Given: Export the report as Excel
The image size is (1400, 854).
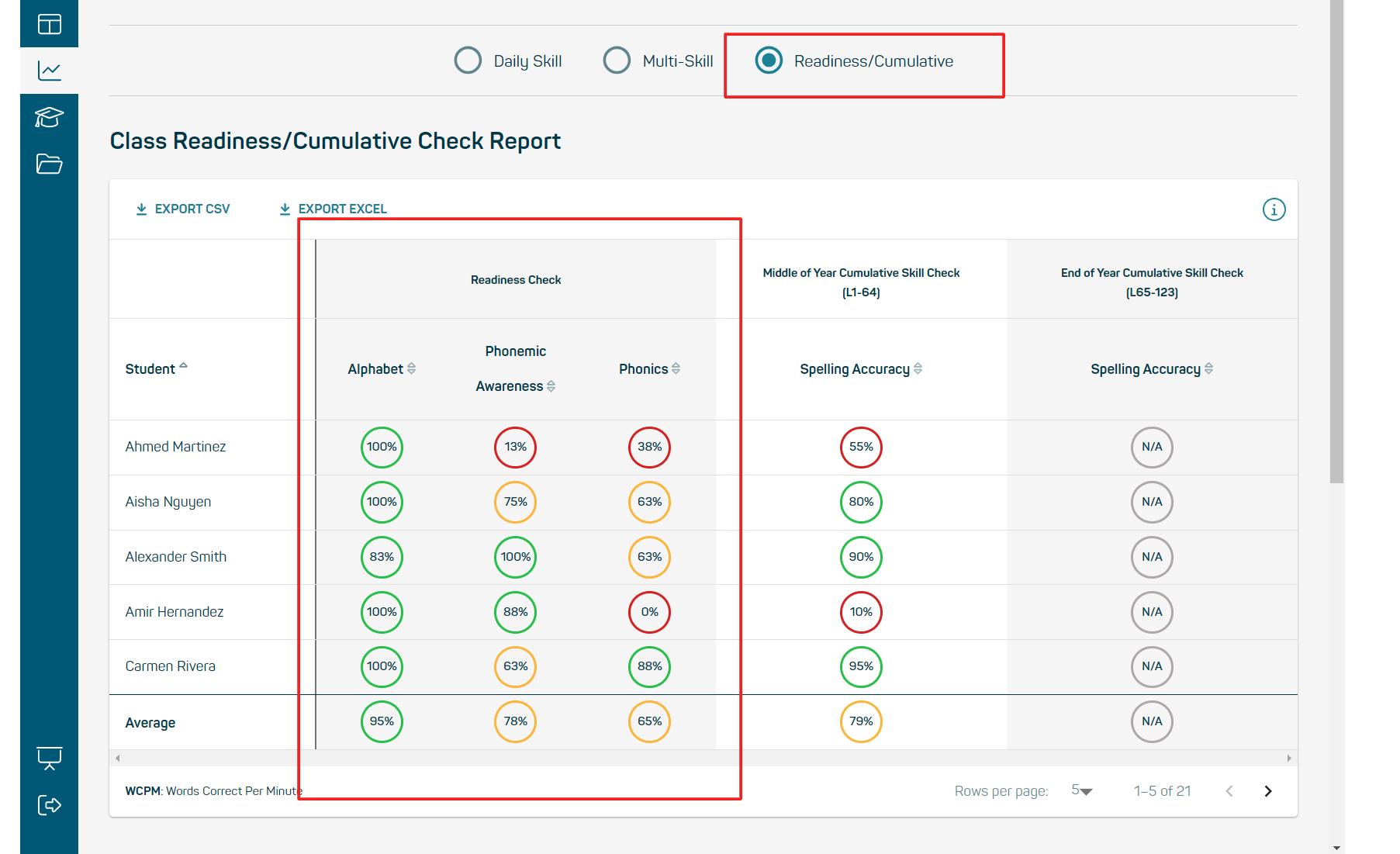Looking at the screenshot, I should (x=334, y=209).
